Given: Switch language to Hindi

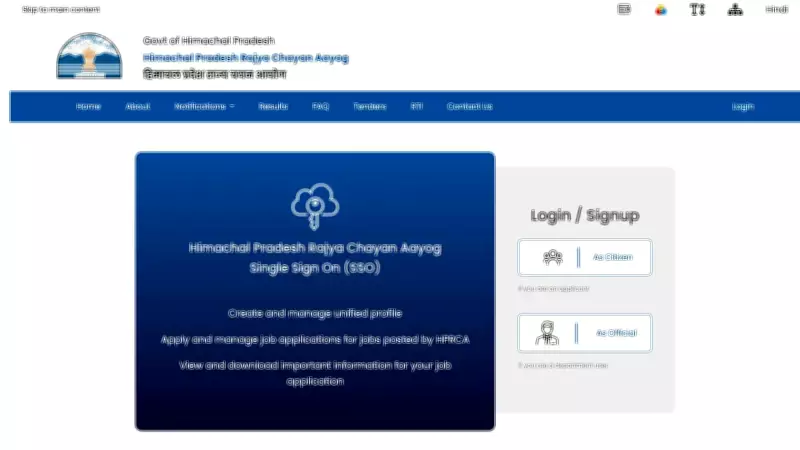Looking at the screenshot, I should (777, 9).
